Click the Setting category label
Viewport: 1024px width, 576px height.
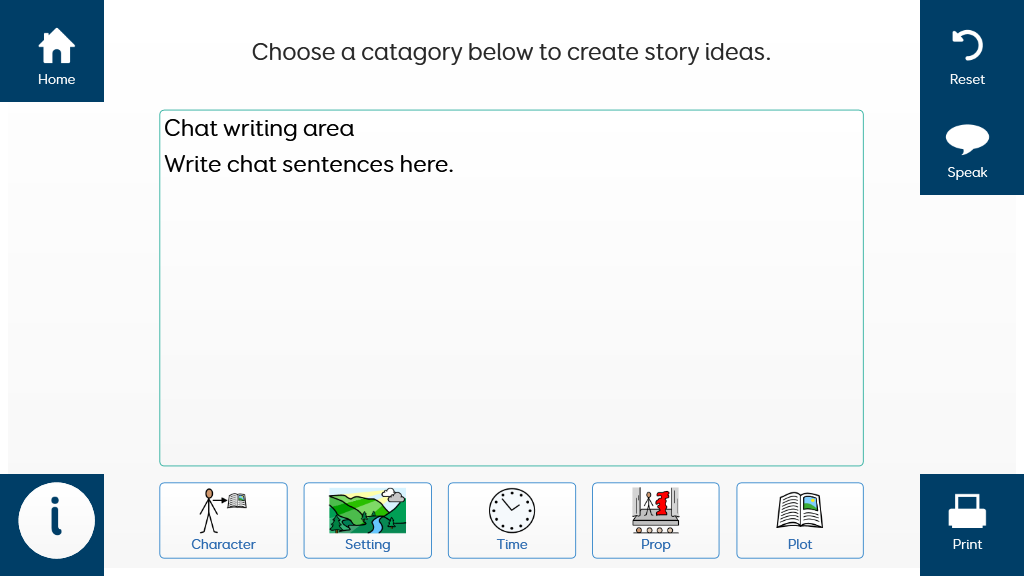(368, 544)
